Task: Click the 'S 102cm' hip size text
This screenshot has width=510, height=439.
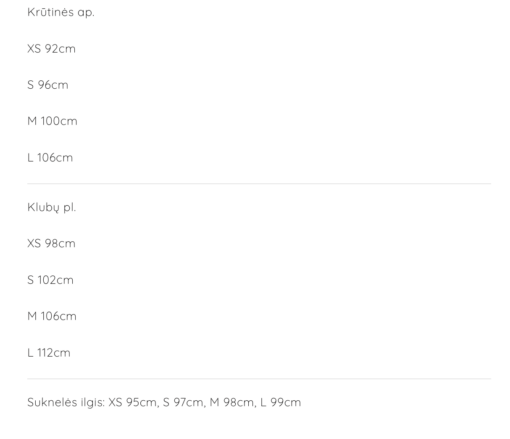Action: pos(50,280)
